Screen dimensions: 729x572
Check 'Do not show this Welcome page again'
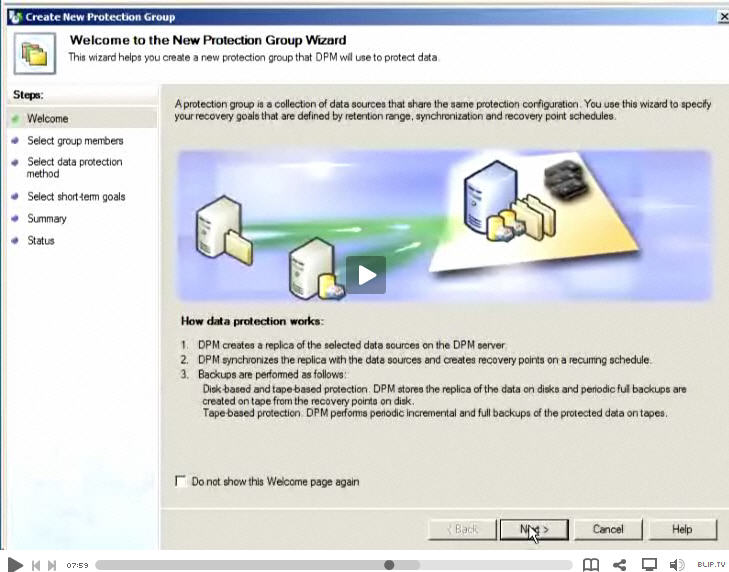[x=181, y=481]
